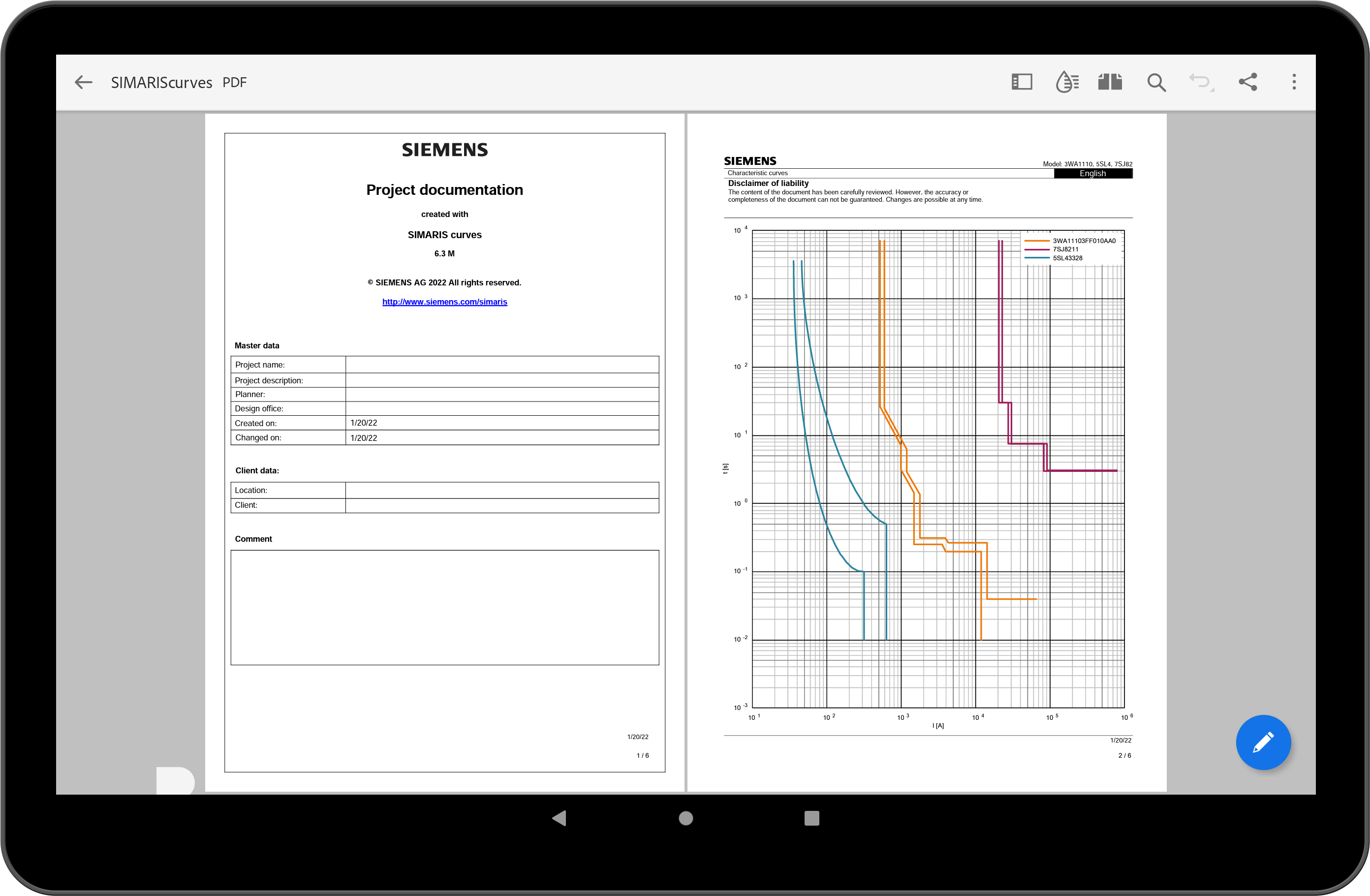The image size is (1370, 896).
Task: Tap the 'English' language label
Action: (1092, 173)
